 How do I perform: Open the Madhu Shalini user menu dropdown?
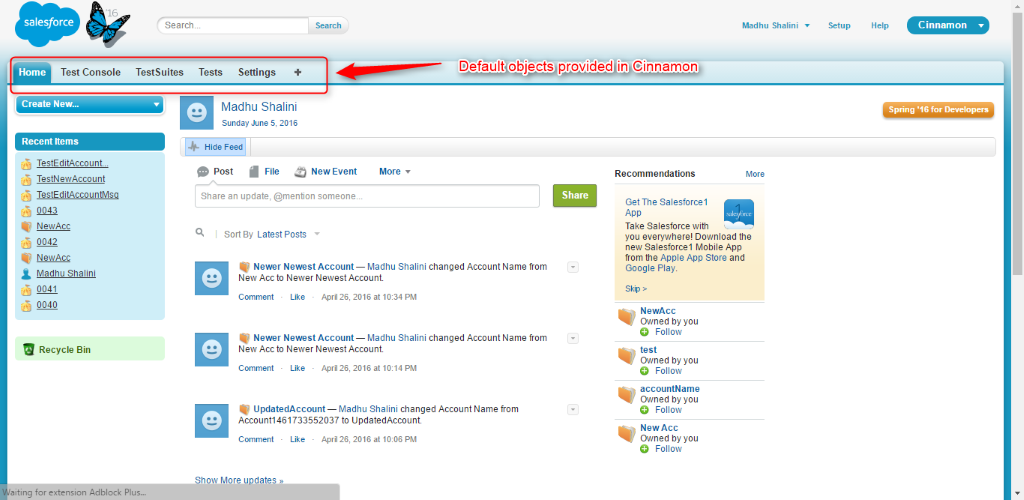776,25
